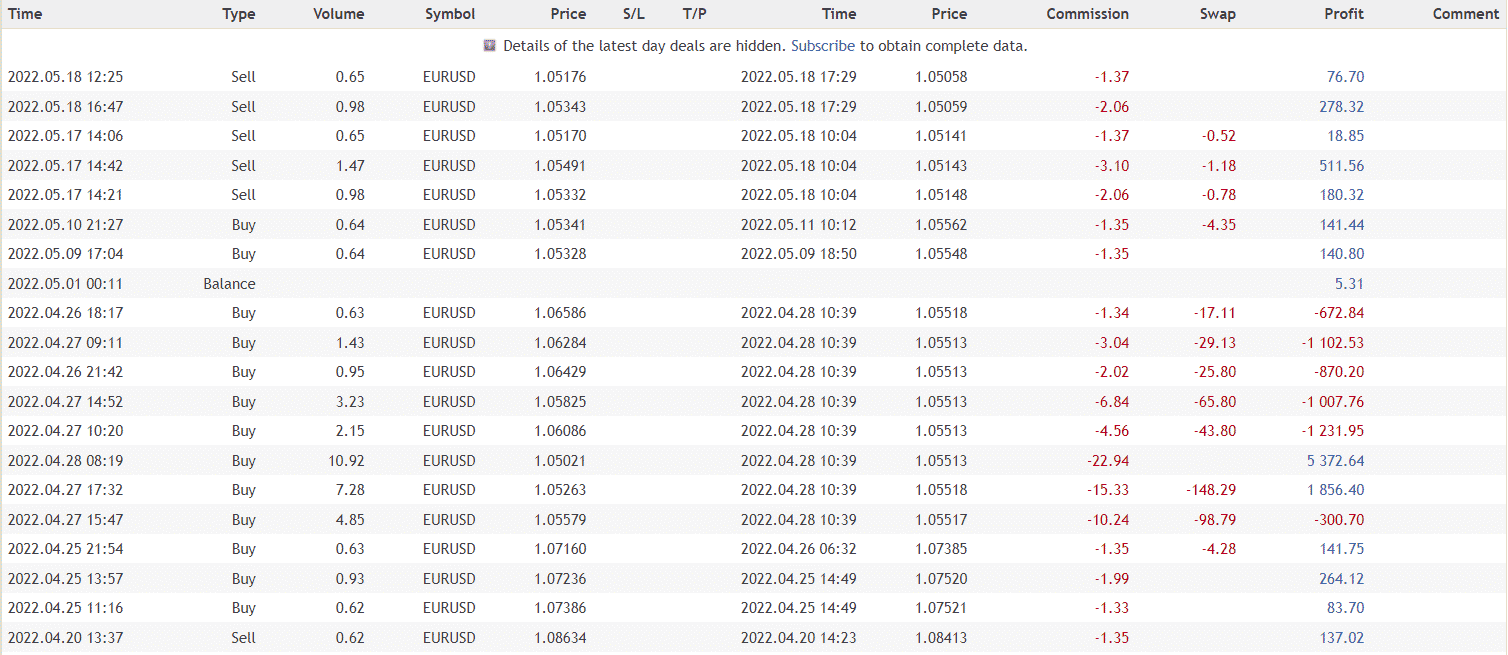Select profit -1 102.53
Image resolution: width=1508 pixels, height=655 pixels.
pyautogui.click(x=1332, y=343)
